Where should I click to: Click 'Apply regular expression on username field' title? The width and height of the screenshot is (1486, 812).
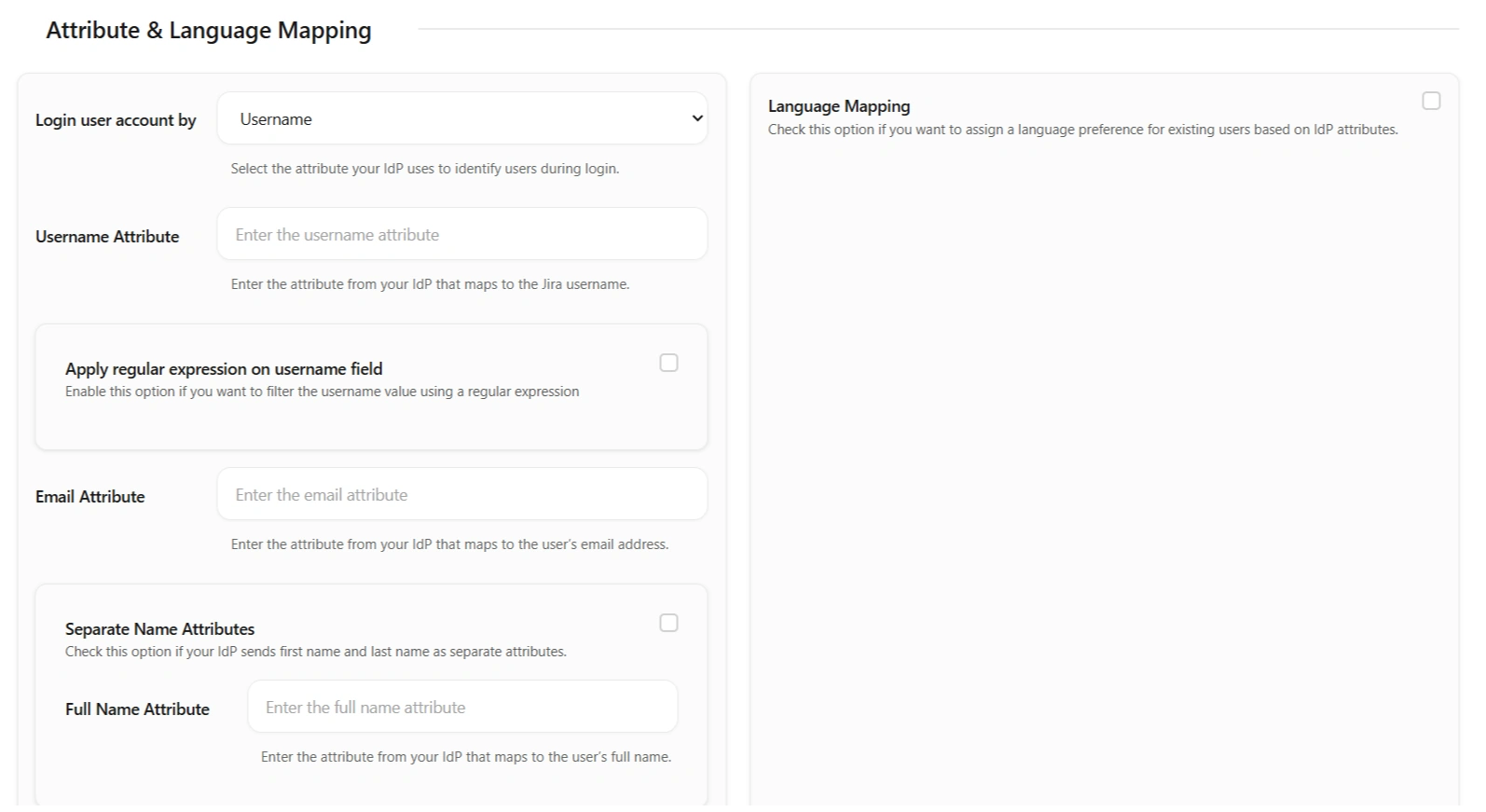click(x=224, y=369)
